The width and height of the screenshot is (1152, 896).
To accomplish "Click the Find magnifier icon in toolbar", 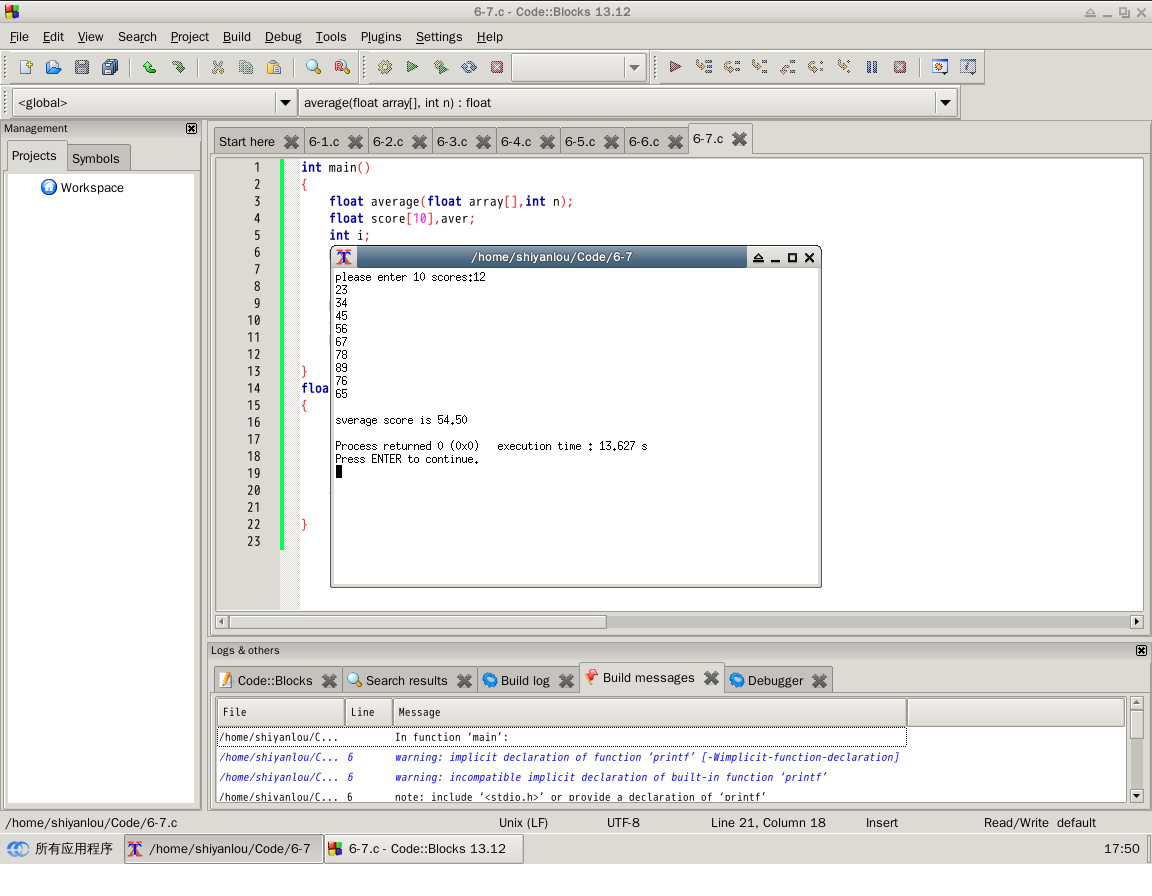I will [x=313, y=67].
